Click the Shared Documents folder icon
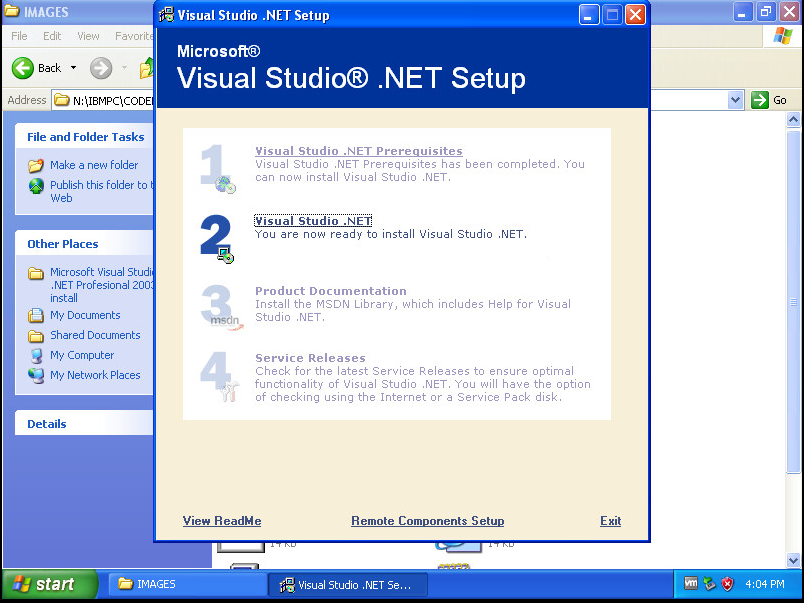This screenshot has width=804, height=603. click(36, 336)
